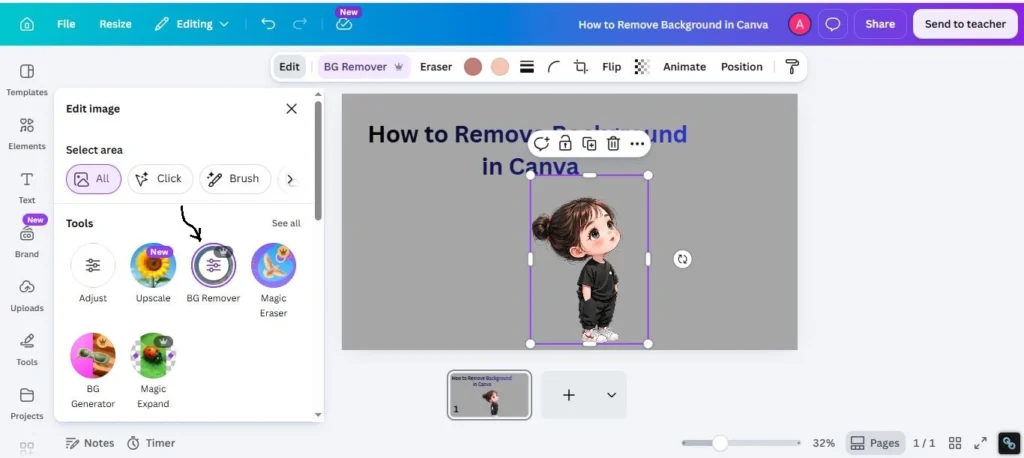Duplicate the selected image
Image resolution: width=1024 pixels, height=458 pixels.
click(x=589, y=144)
